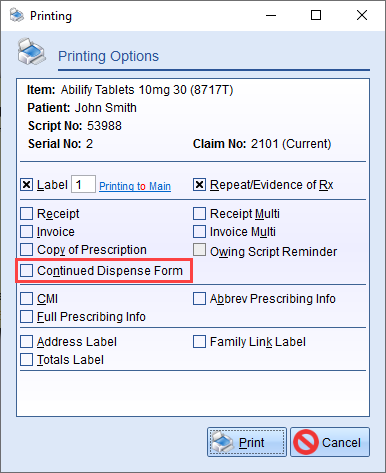386x473 pixels.
Task: Maximize the Printing dialog window
Action: (316, 15)
